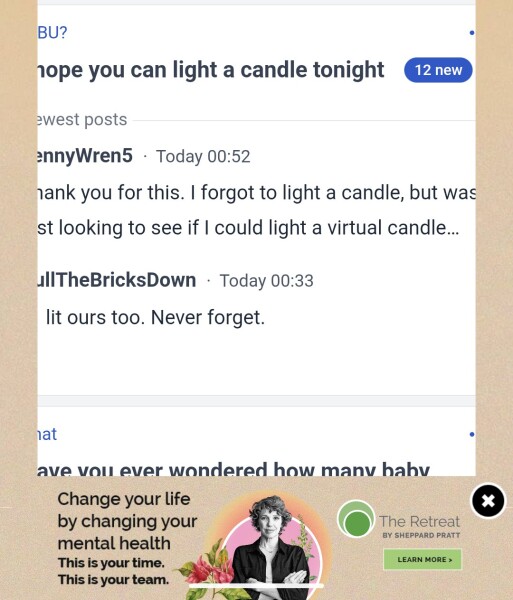Open the 'light a candle tonight' thread
Viewport: 513px width, 600px height.
[x=211, y=70]
